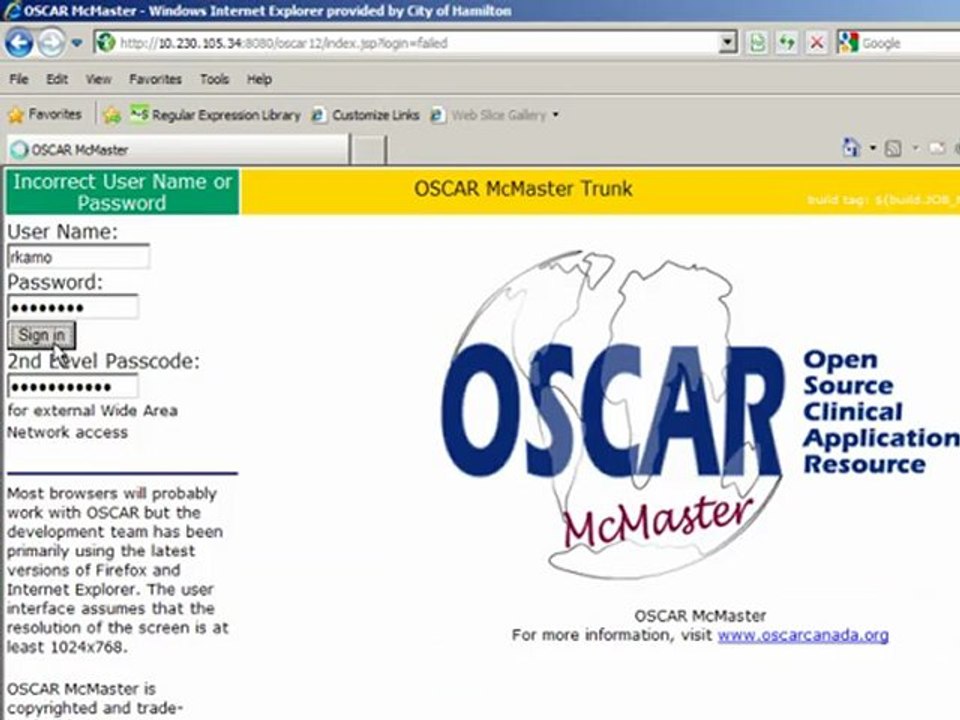Click the RSS feeds toolbar icon

pyautogui.click(x=893, y=148)
